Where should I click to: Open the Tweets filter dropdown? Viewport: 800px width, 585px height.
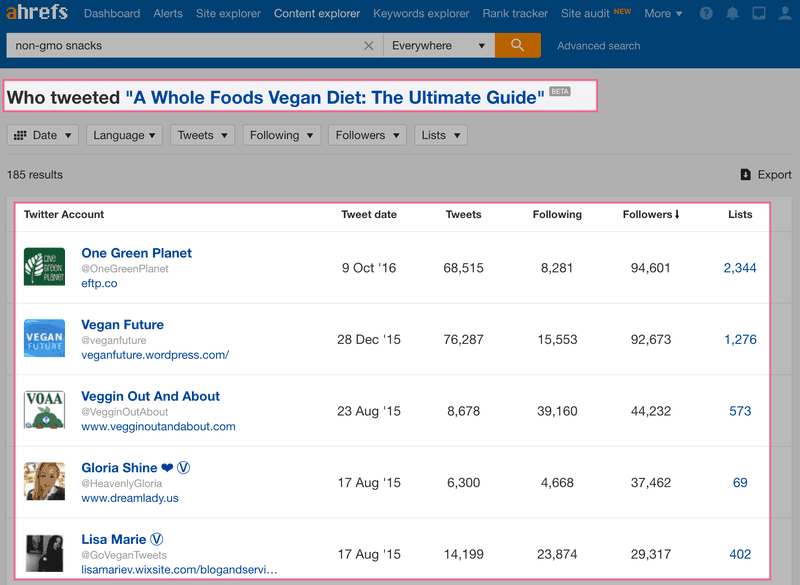pos(203,135)
